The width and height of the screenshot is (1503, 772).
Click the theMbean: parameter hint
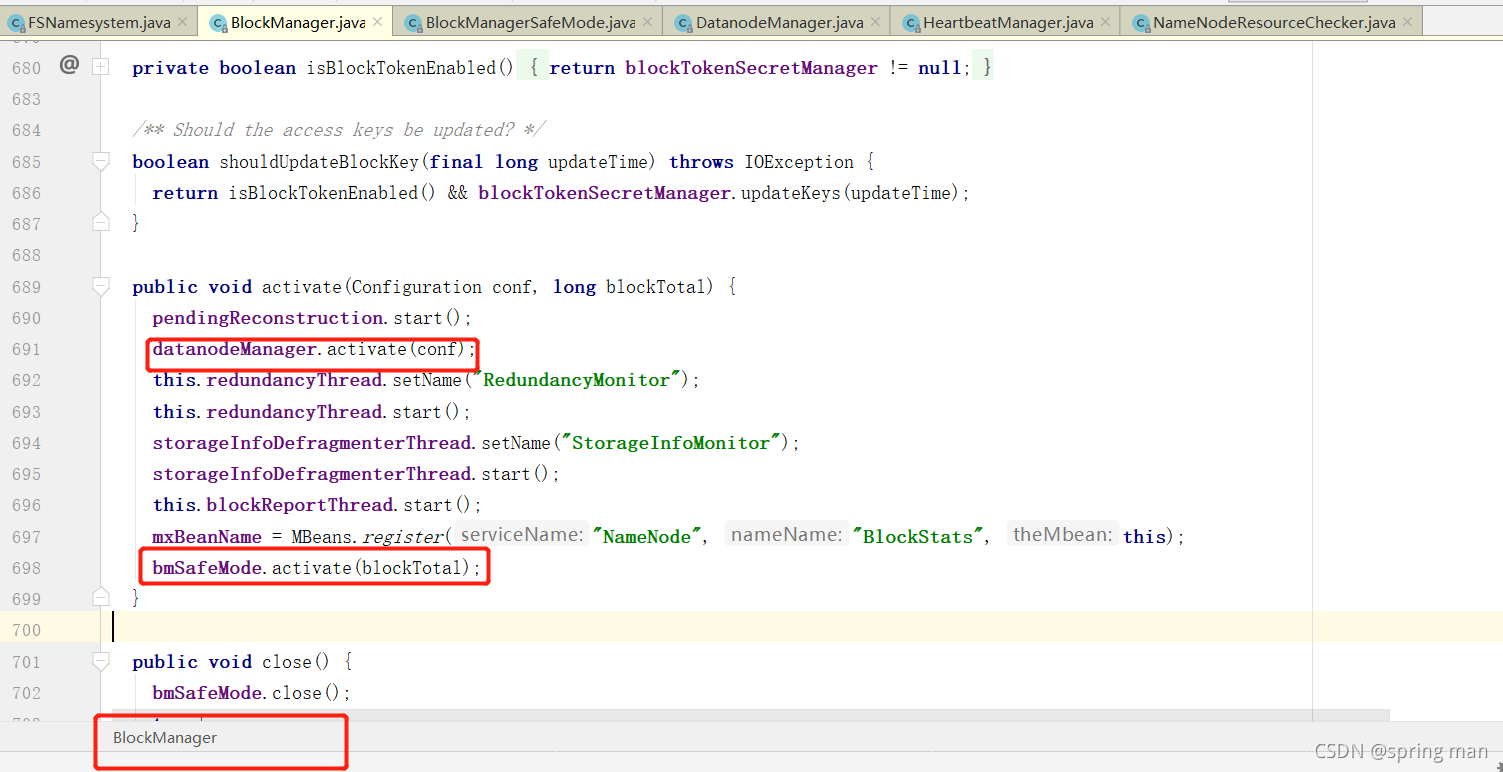coord(1063,535)
